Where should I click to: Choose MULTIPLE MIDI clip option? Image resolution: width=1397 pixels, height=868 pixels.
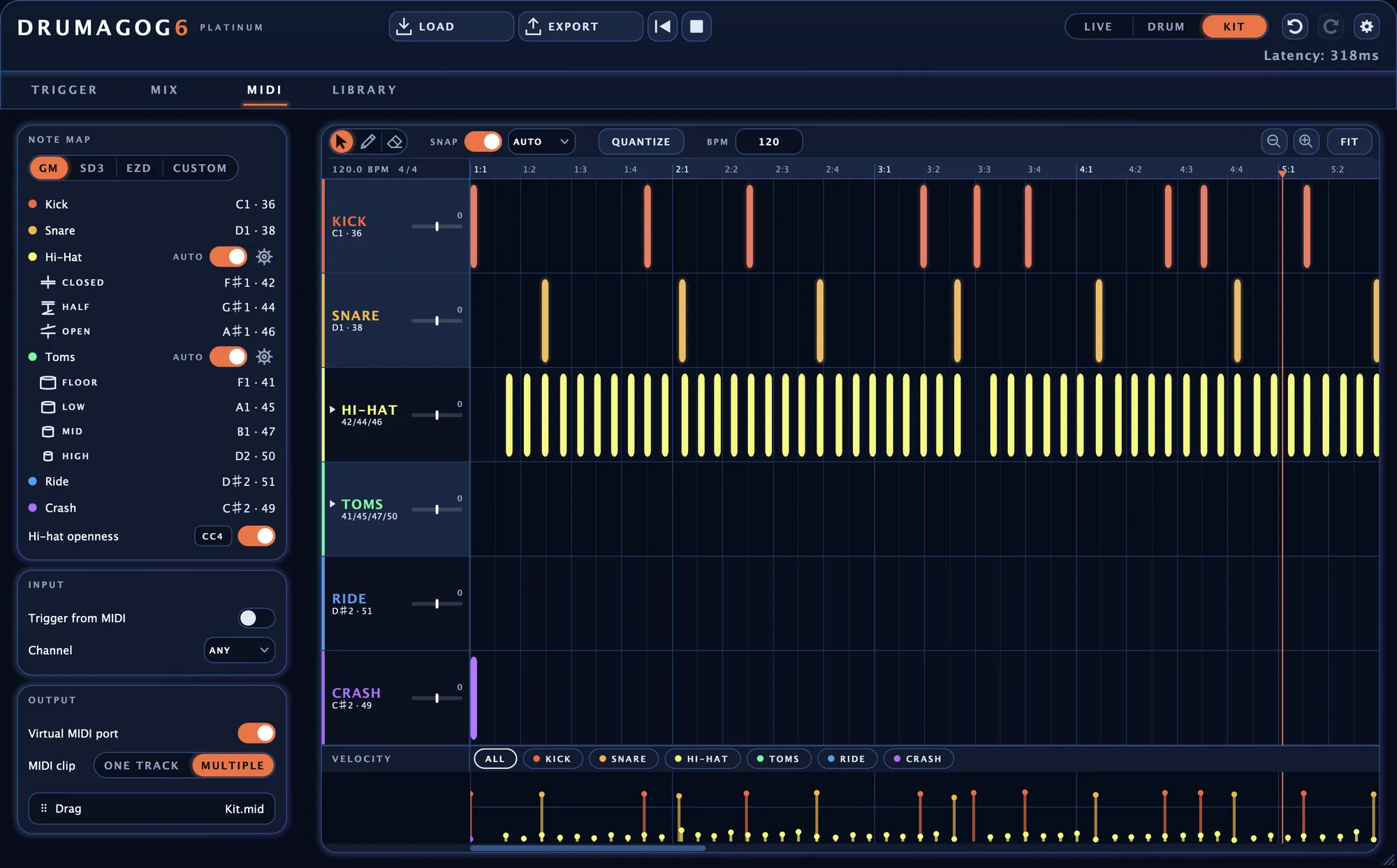tap(233, 765)
